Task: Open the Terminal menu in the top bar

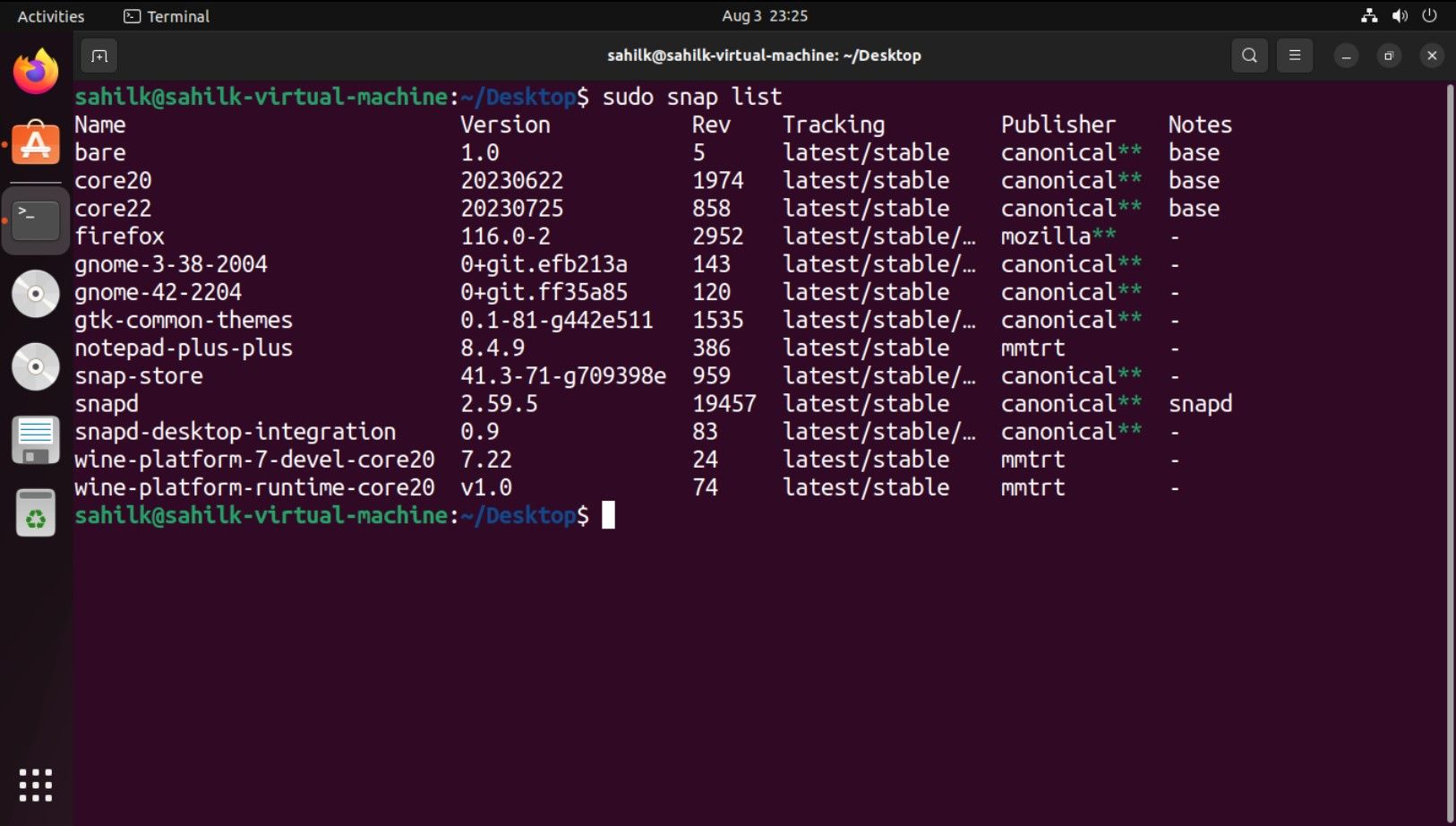Action: (x=165, y=15)
